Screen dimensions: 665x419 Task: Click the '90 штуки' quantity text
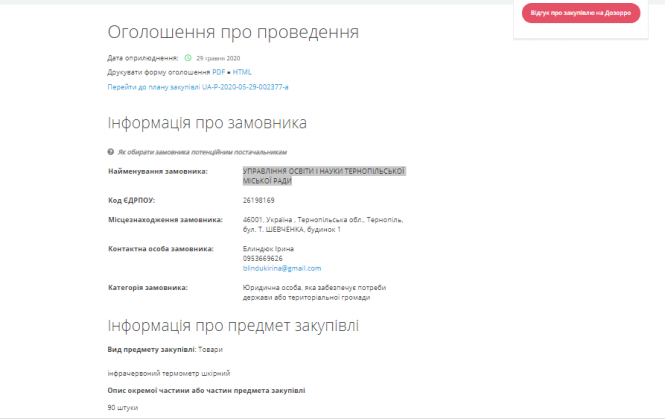123,408
